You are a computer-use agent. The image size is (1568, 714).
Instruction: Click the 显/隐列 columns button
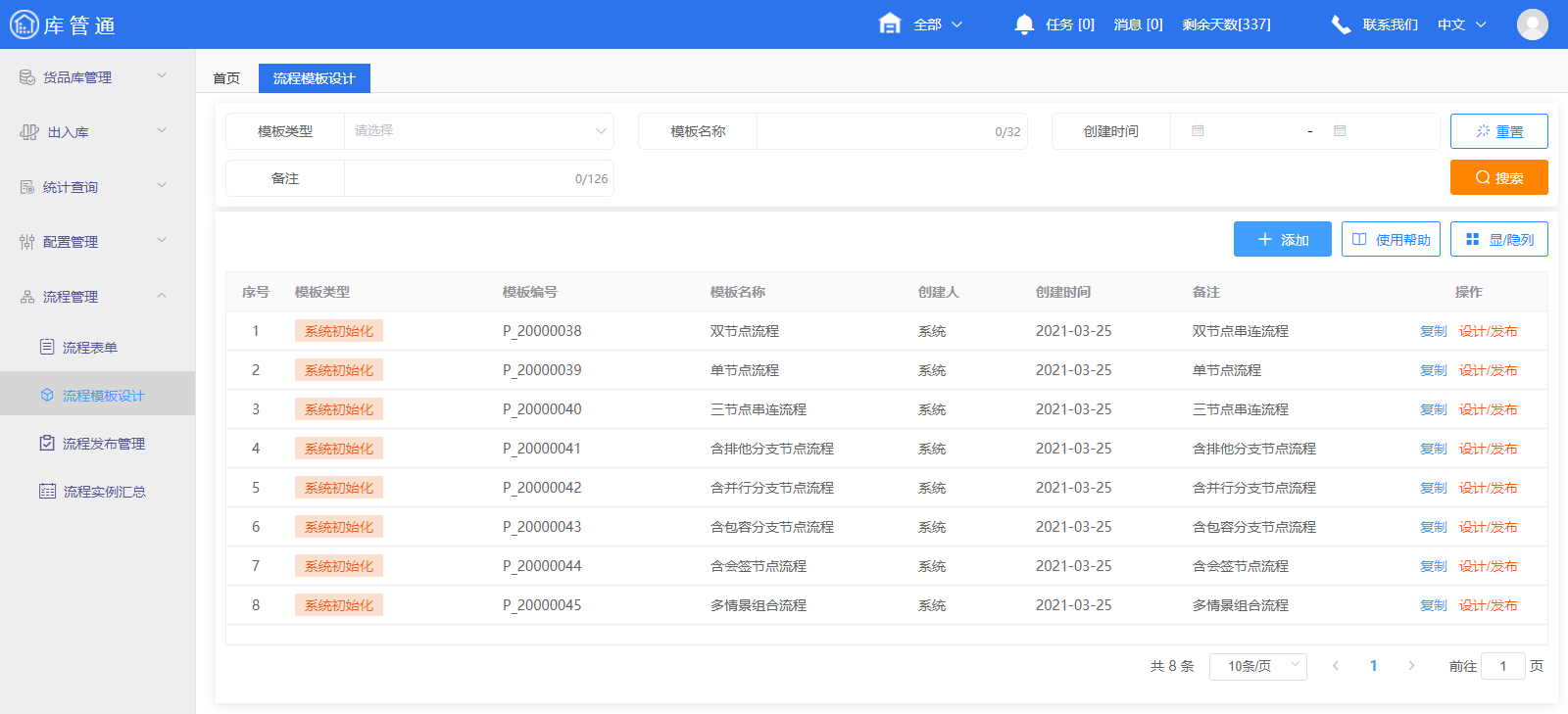pos(1499,239)
